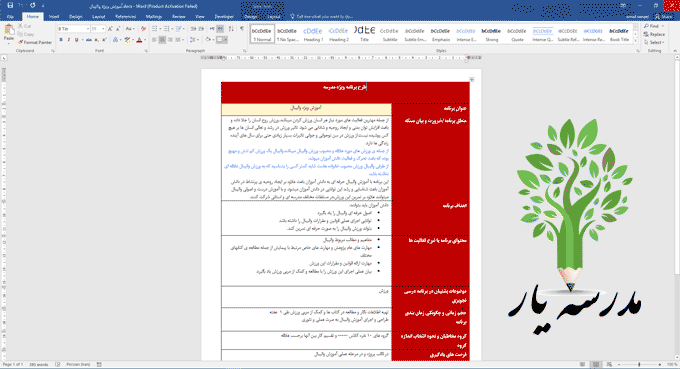Apply the Strong style

[491, 34]
